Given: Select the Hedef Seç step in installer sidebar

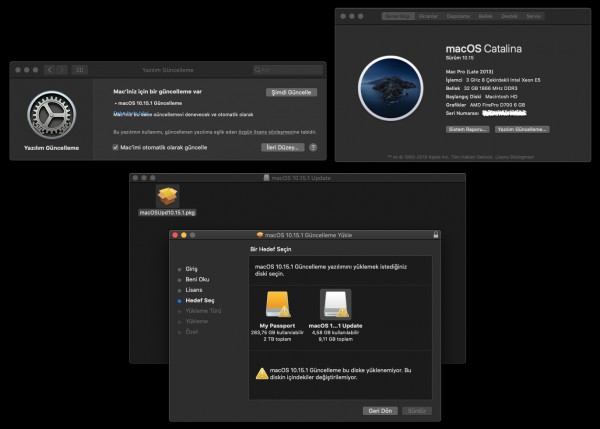Looking at the screenshot, I should coord(200,300).
